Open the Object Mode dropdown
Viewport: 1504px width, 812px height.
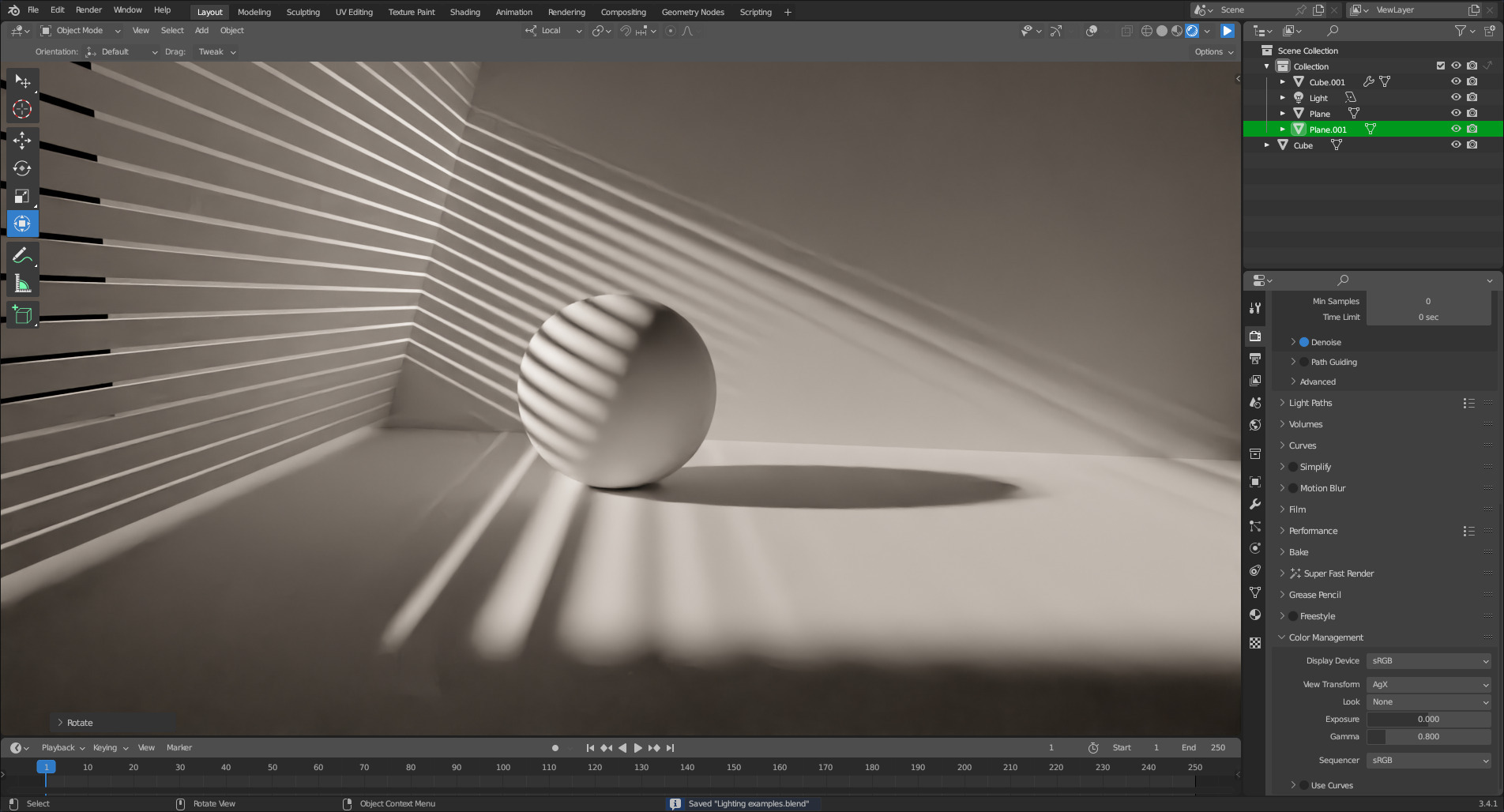(x=81, y=31)
